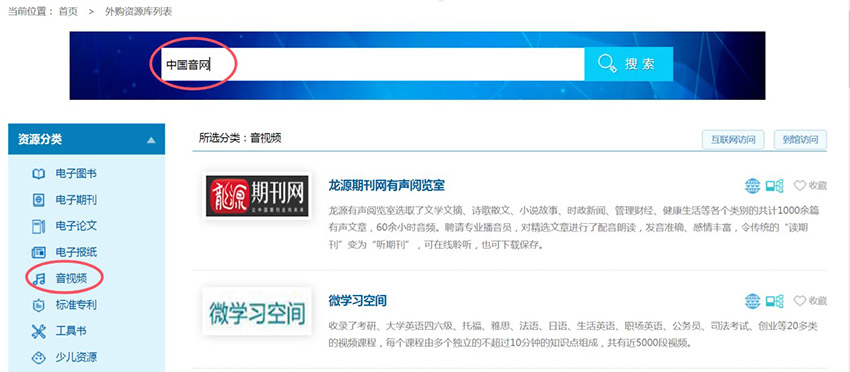
Task: Click the 龙源期刊网 logo thumbnail
Action: click(x=257, y=196)
